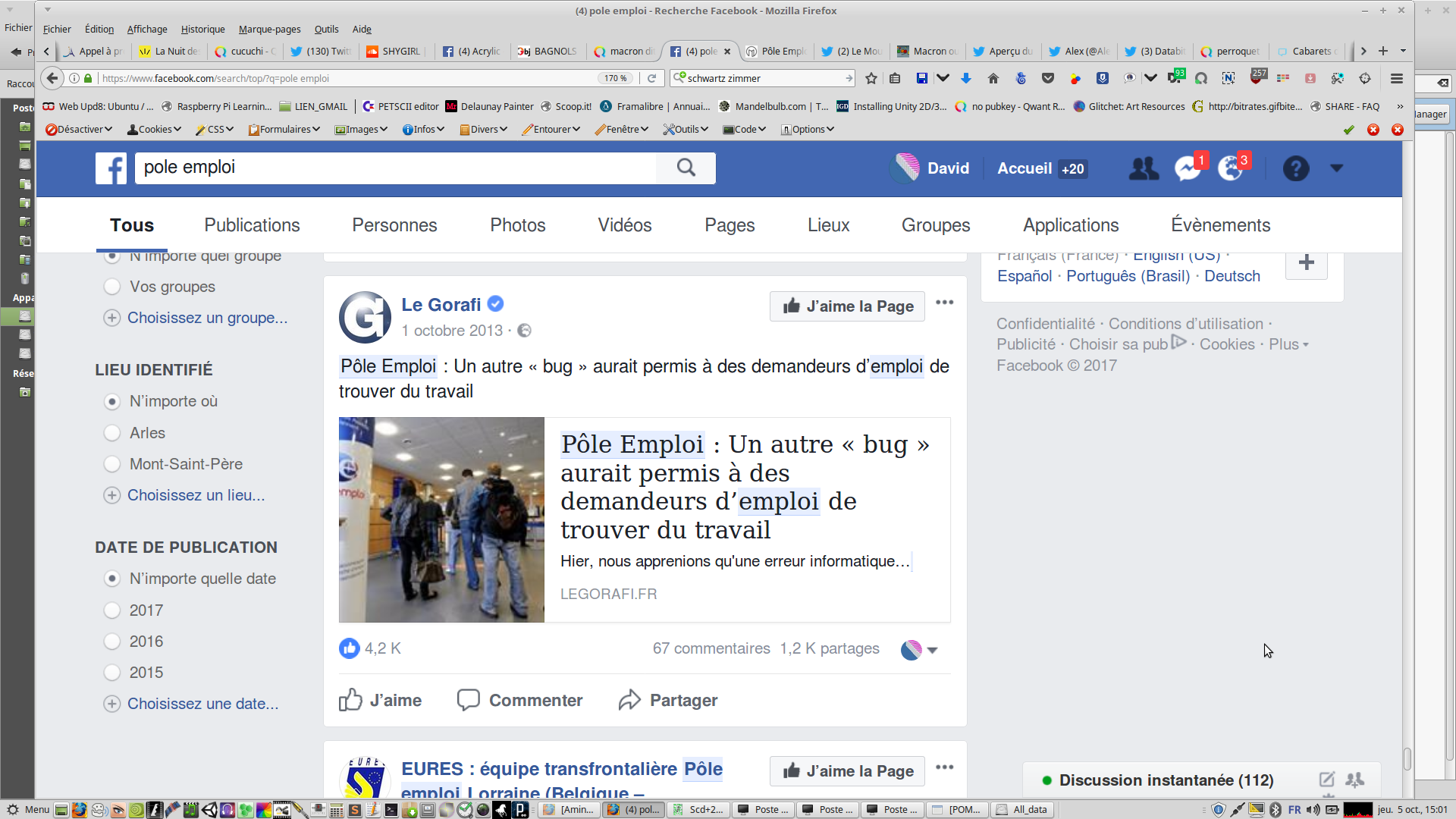Open the friend requests icon
1456x819 pixels.
1144,168
